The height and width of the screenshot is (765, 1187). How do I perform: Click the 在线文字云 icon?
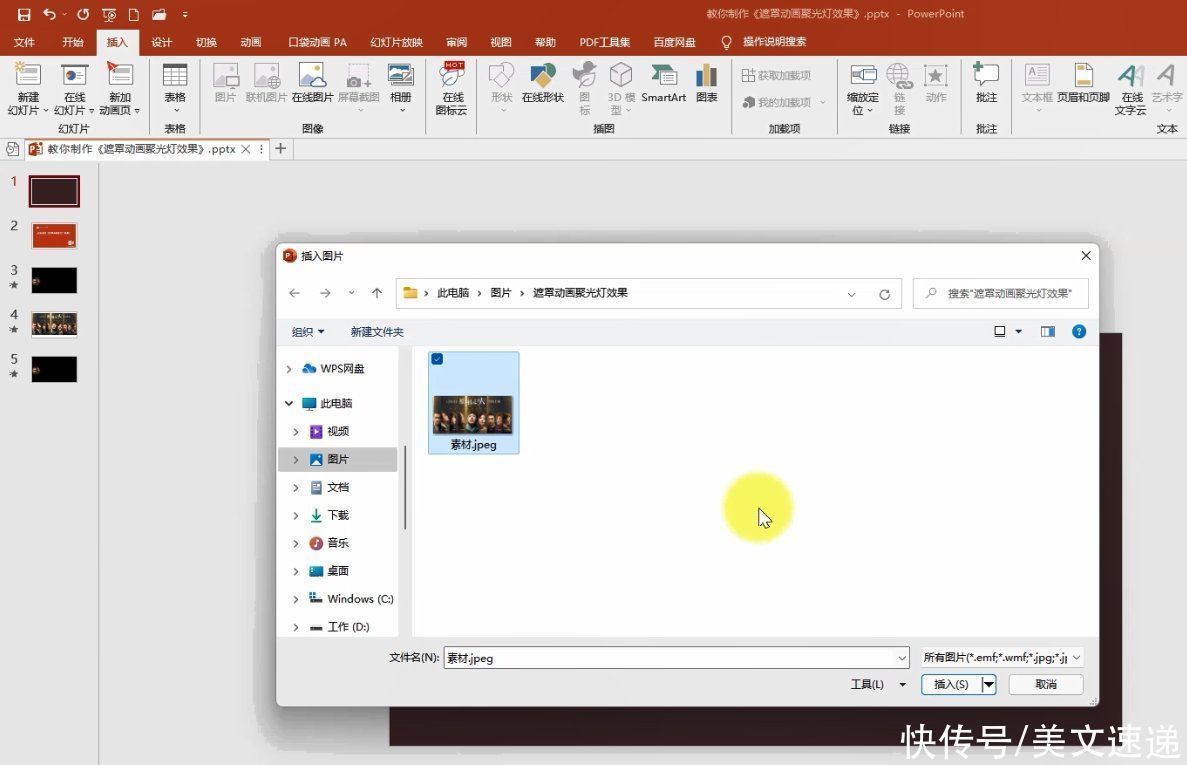click(1130, 74)
